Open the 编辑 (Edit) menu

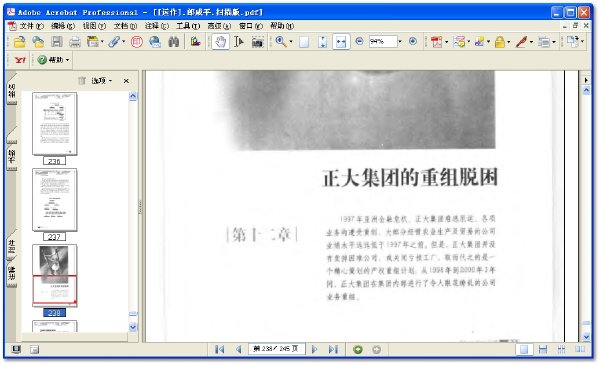tap(63, 26)
